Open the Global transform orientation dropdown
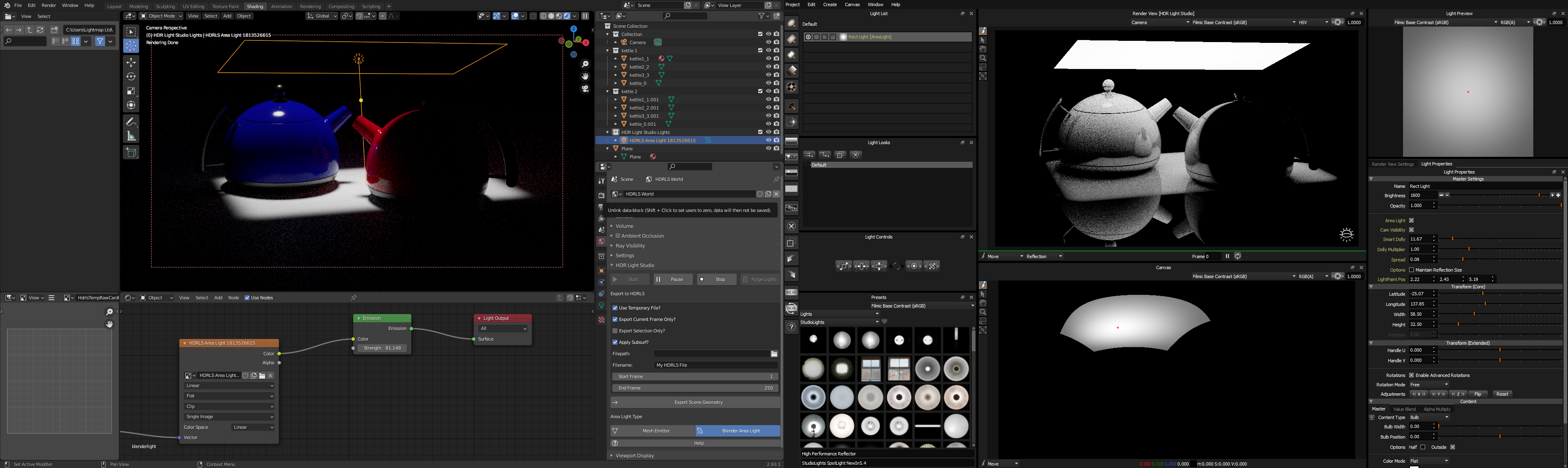Viewport: 1568px width, 468px height. pos(322,16)
